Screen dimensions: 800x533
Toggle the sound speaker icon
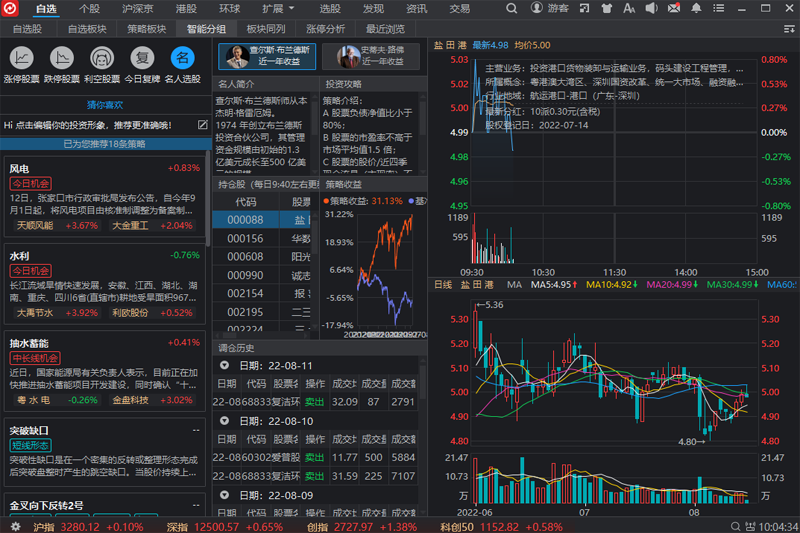(652, 8)
